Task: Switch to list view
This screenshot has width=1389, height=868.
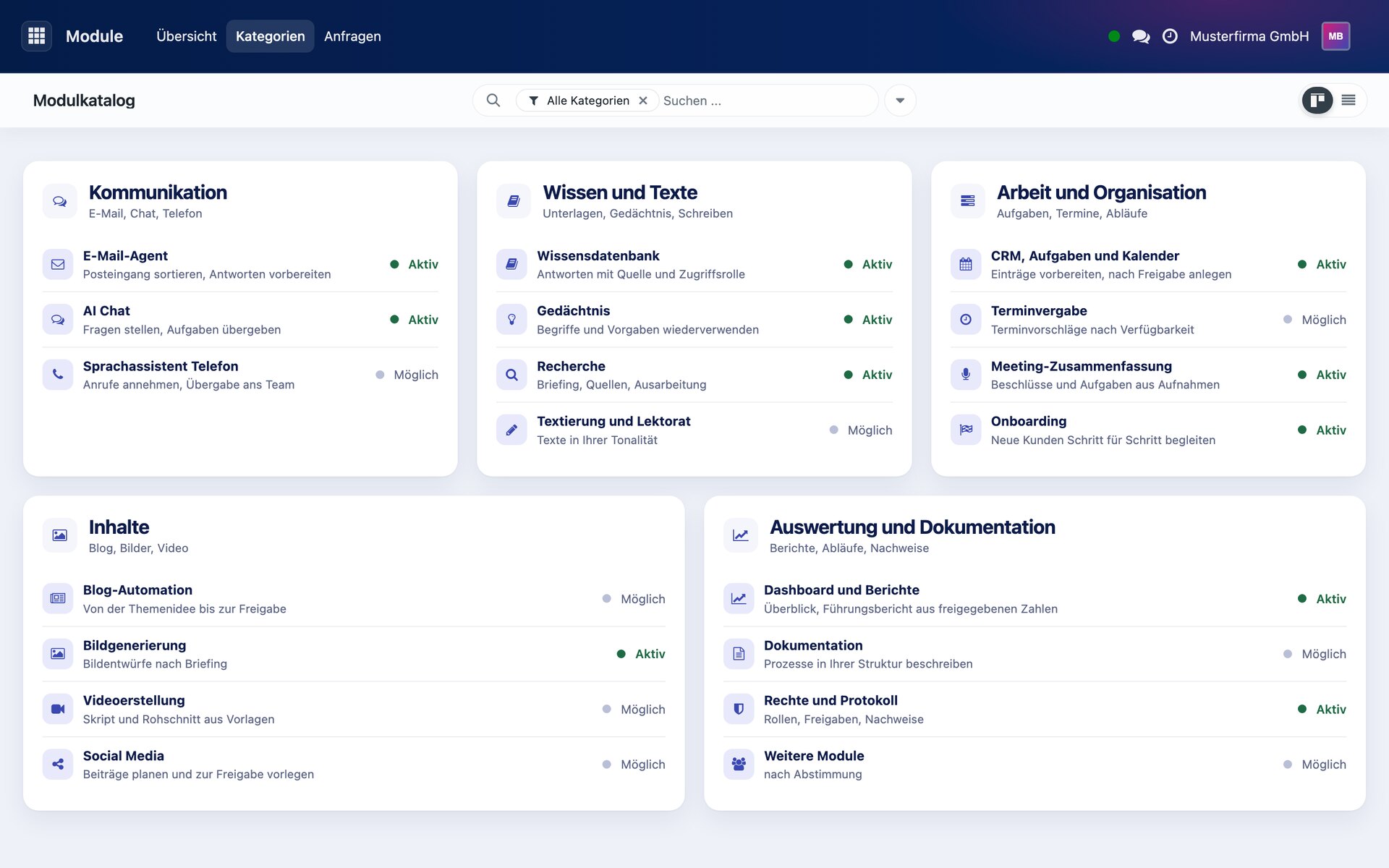Action: click(1348, 101)
